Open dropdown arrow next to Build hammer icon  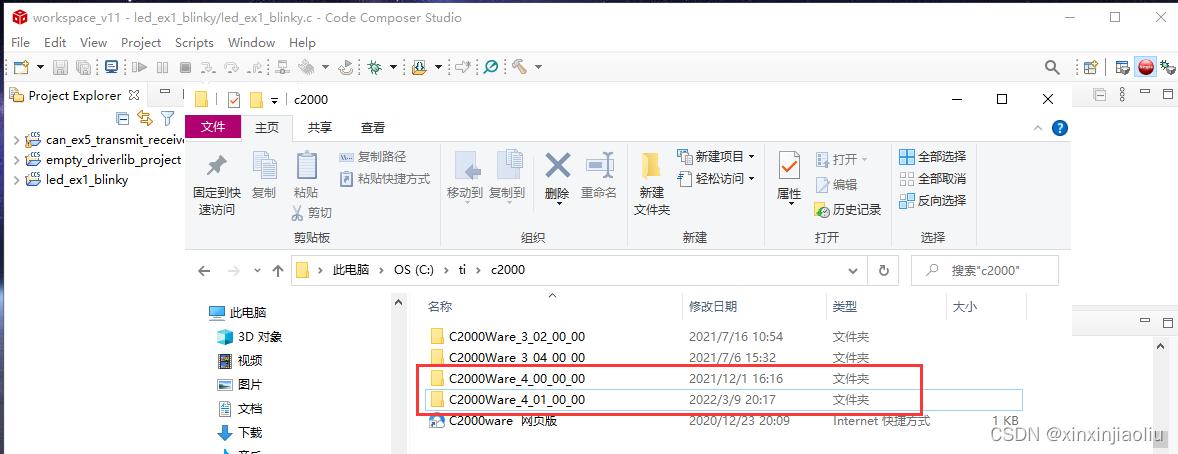(538, 67)
